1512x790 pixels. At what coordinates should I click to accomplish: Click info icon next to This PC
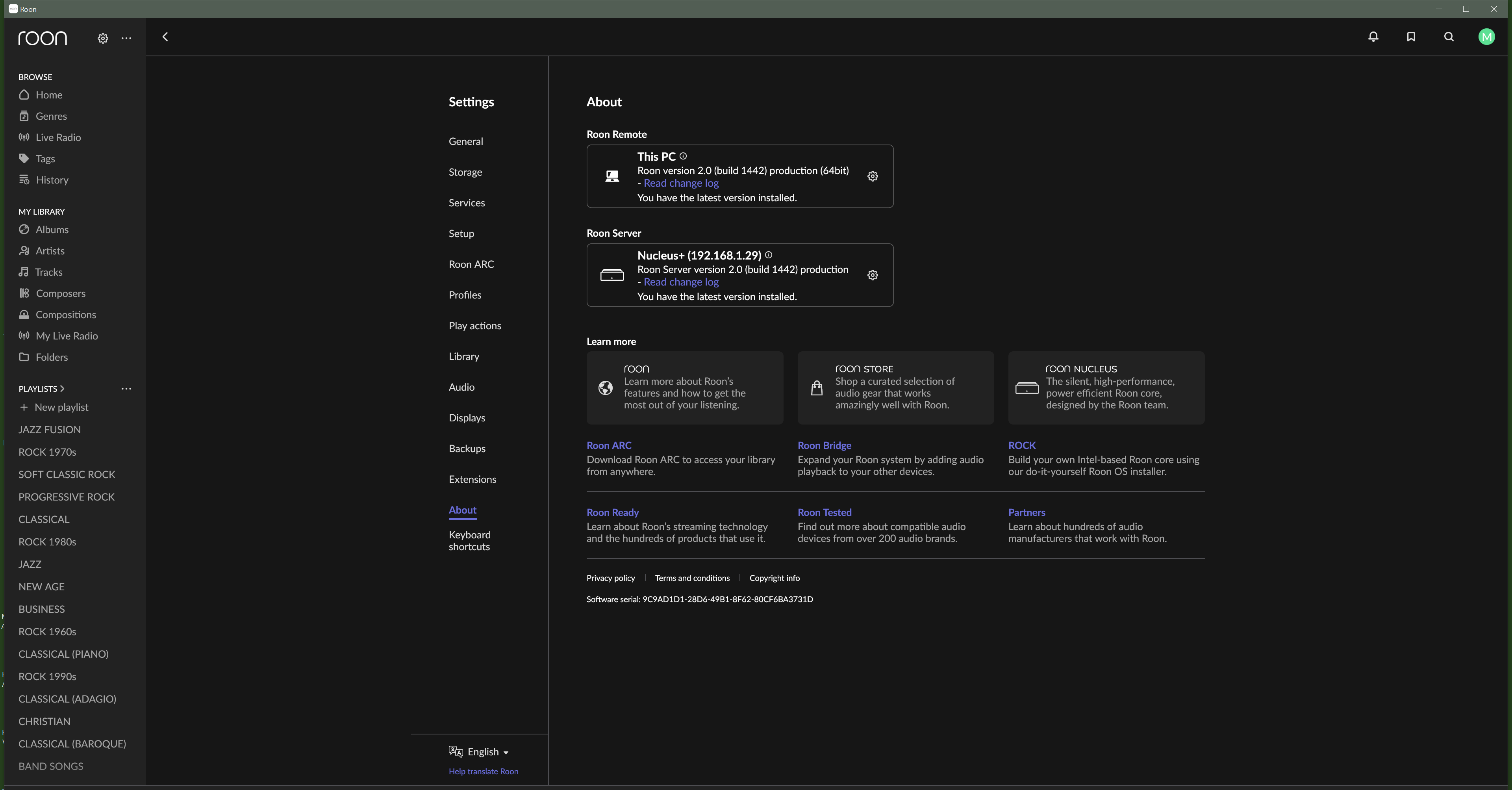pos(683,156)
